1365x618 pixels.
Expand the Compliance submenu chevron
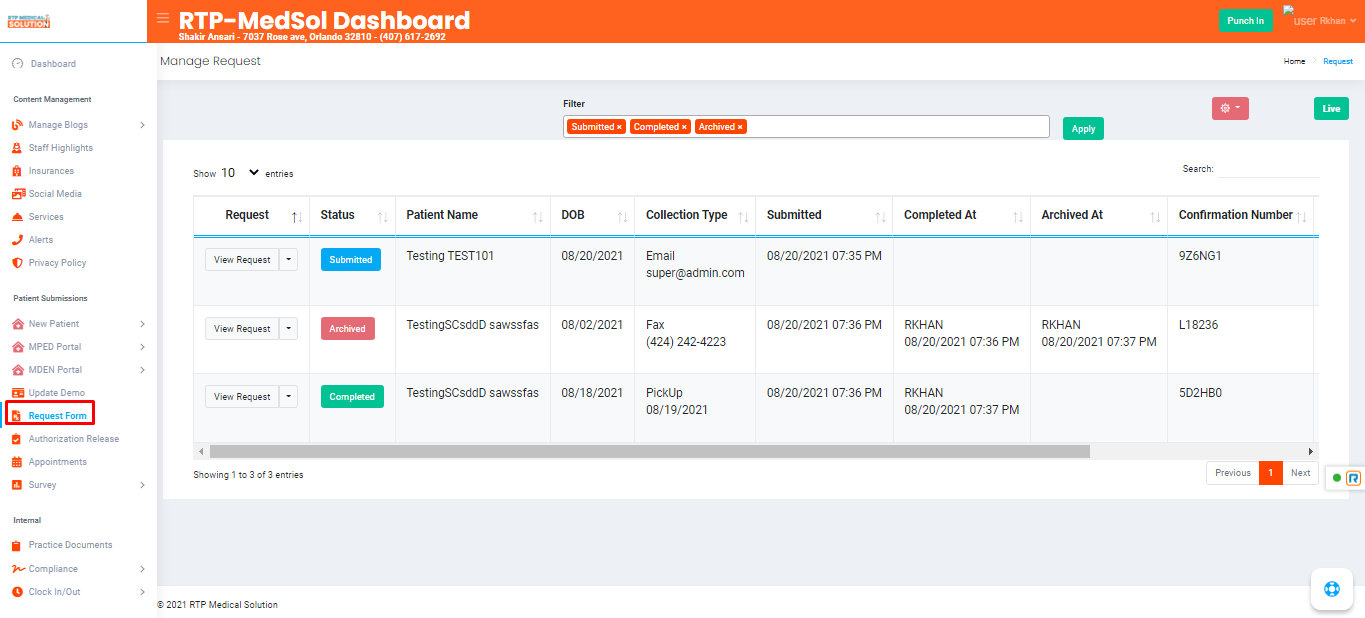142,569
